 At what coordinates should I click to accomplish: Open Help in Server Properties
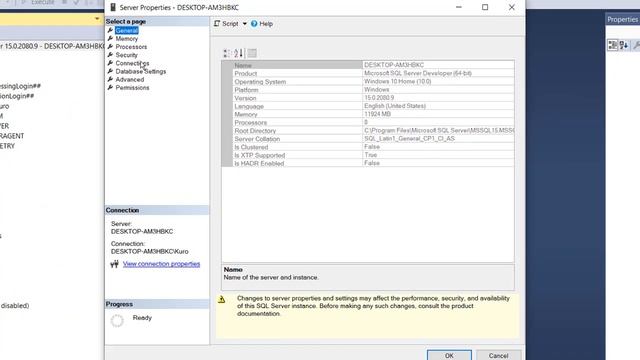tap(262, 24)
